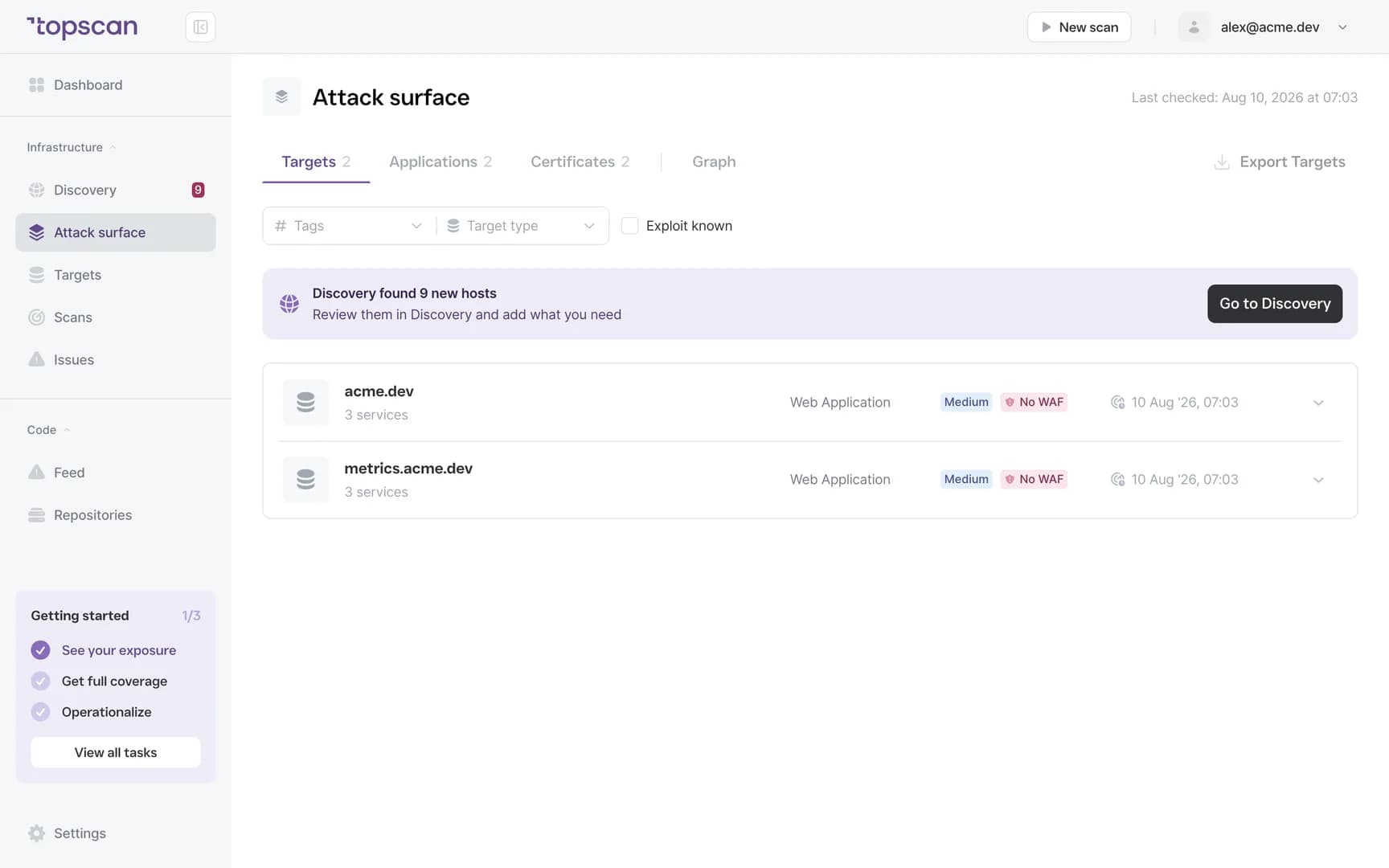Click the View all tasks button
Screen dimensions: 1389x868
pyautogui.click(x=116, y=752)
